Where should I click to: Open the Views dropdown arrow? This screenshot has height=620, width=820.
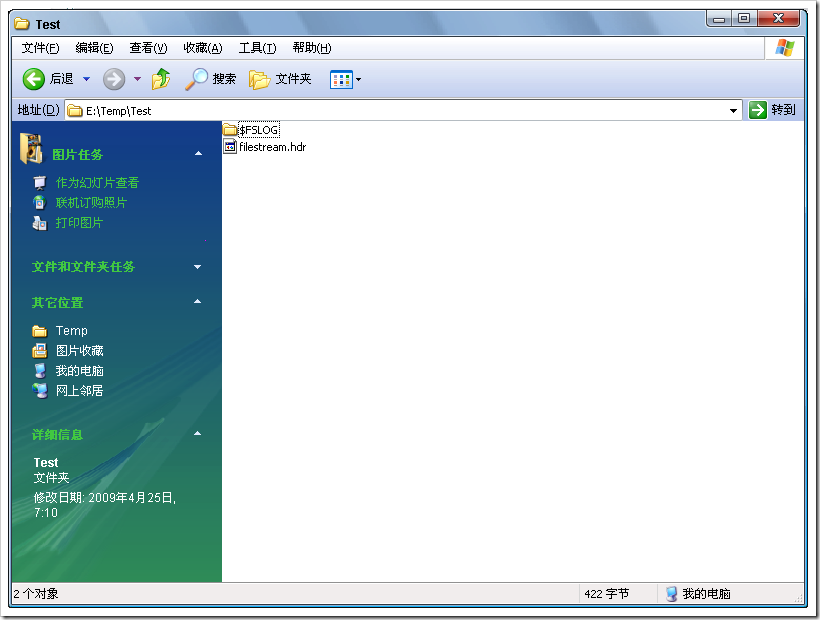pos(358,79)
